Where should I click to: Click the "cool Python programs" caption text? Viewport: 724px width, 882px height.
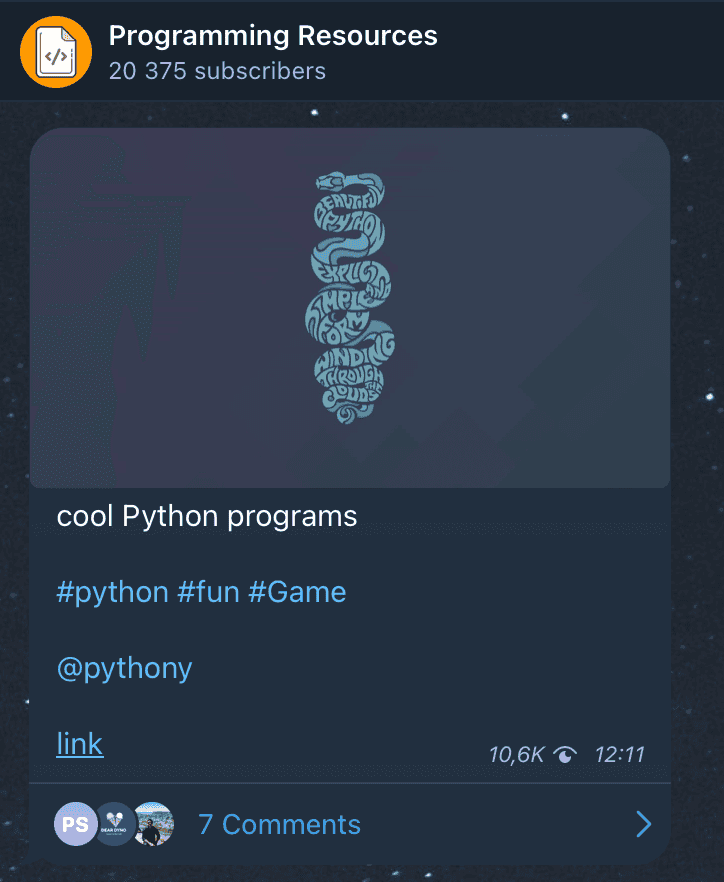207,517
